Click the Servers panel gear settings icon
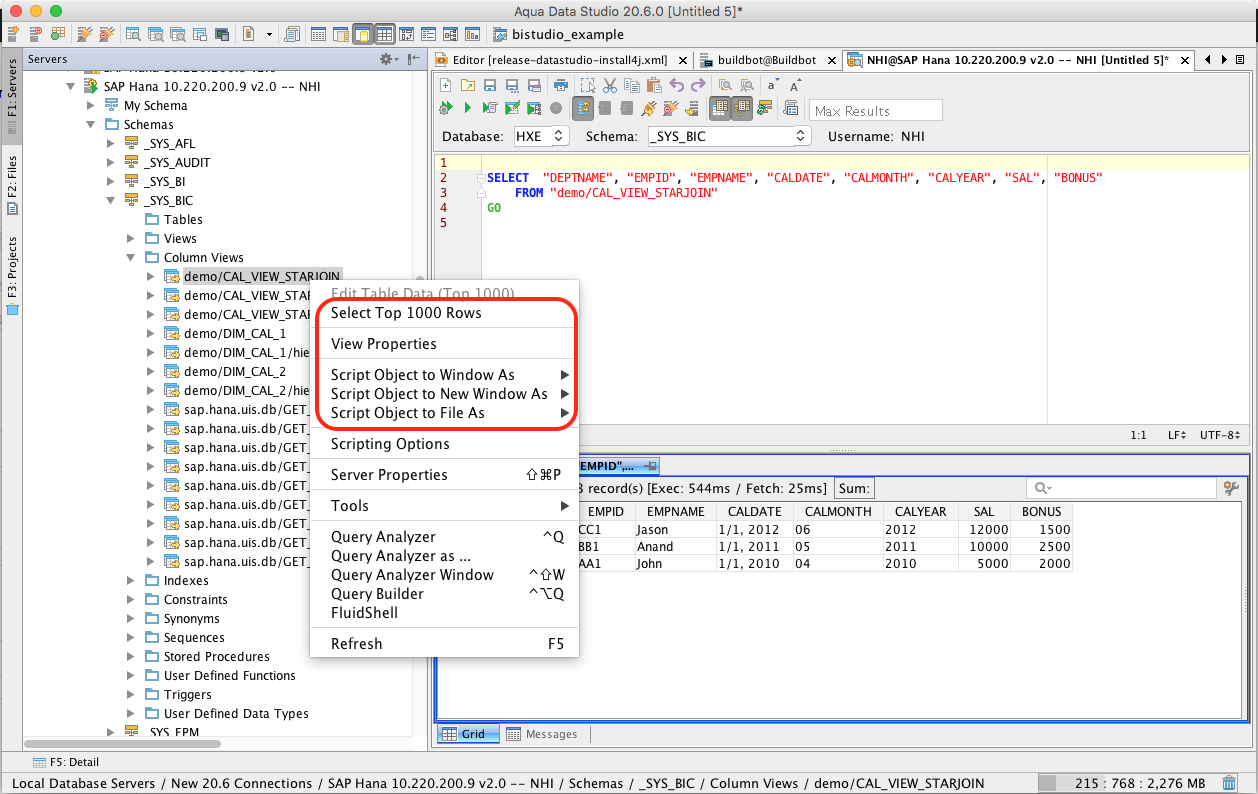 coord(387,59)
